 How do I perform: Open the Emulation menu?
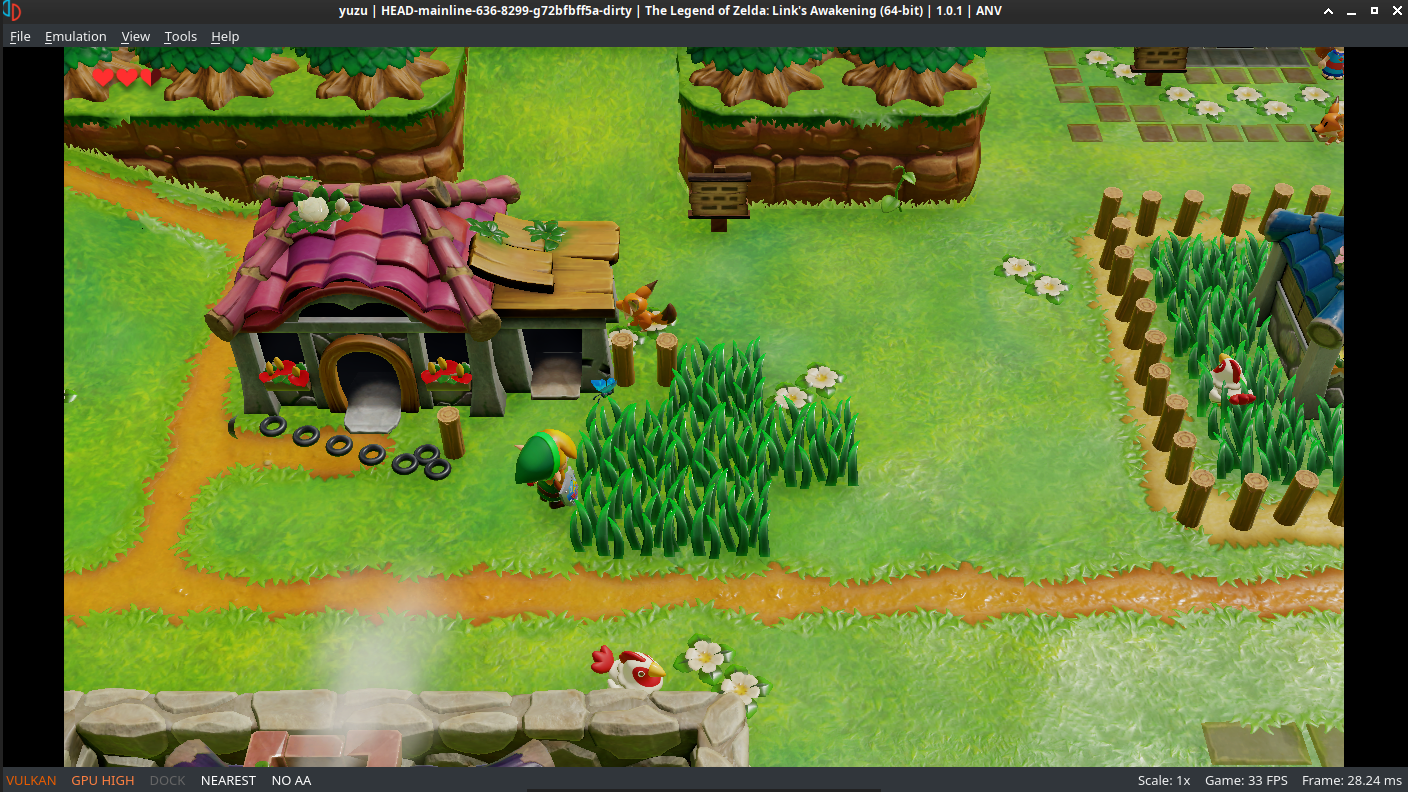(75, 36)
